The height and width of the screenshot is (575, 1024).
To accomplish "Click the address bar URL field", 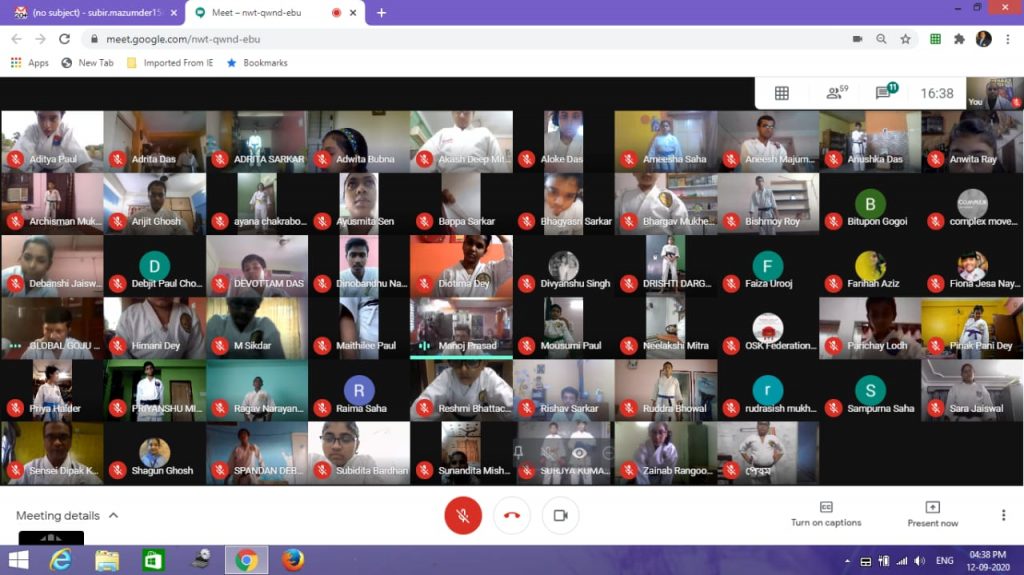I will click(x=450, y=39).
